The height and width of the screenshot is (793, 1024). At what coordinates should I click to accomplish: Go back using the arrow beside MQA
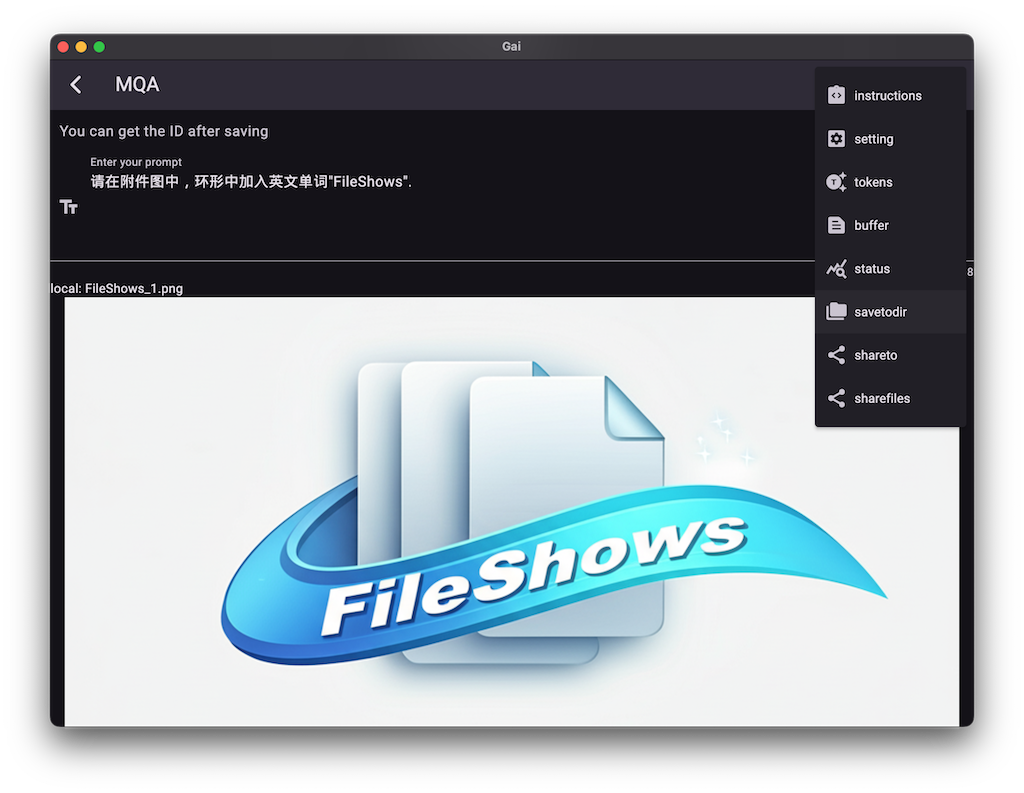click(x=76, y=84)
